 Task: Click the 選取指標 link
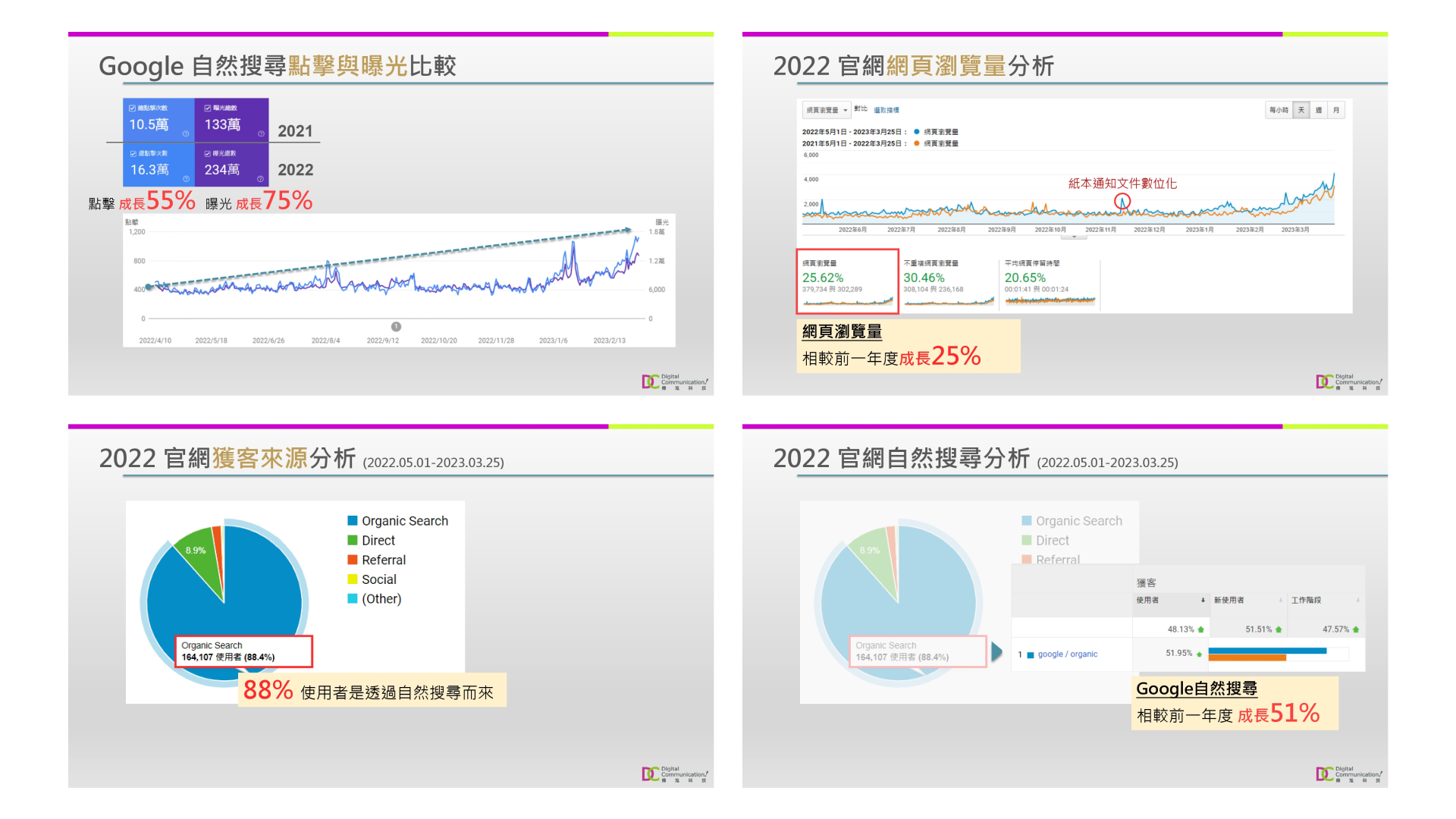click(886, 110)
